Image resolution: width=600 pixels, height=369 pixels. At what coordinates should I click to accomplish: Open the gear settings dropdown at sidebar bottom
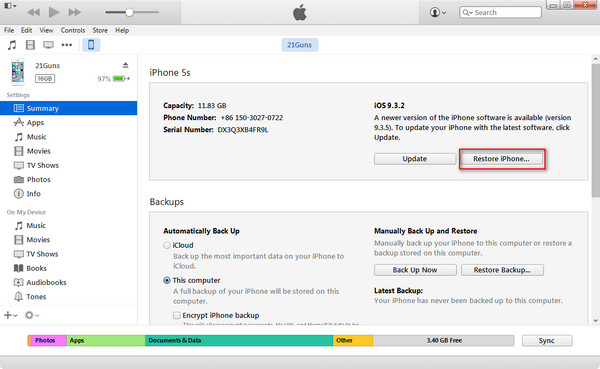tap(32, 315)
